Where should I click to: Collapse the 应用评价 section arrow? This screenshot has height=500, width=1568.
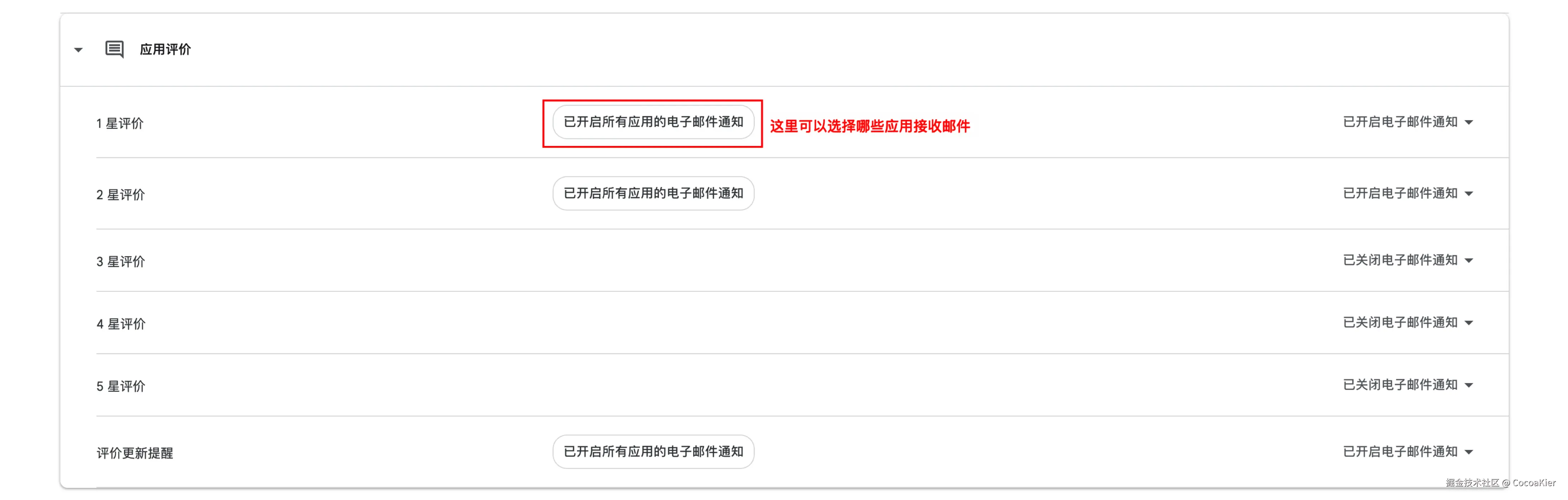[78, 50]
